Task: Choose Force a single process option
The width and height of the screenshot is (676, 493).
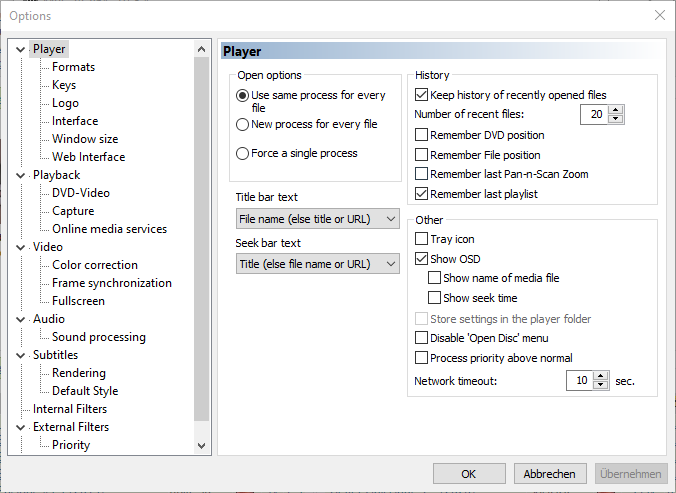Action: pos(243,154)
